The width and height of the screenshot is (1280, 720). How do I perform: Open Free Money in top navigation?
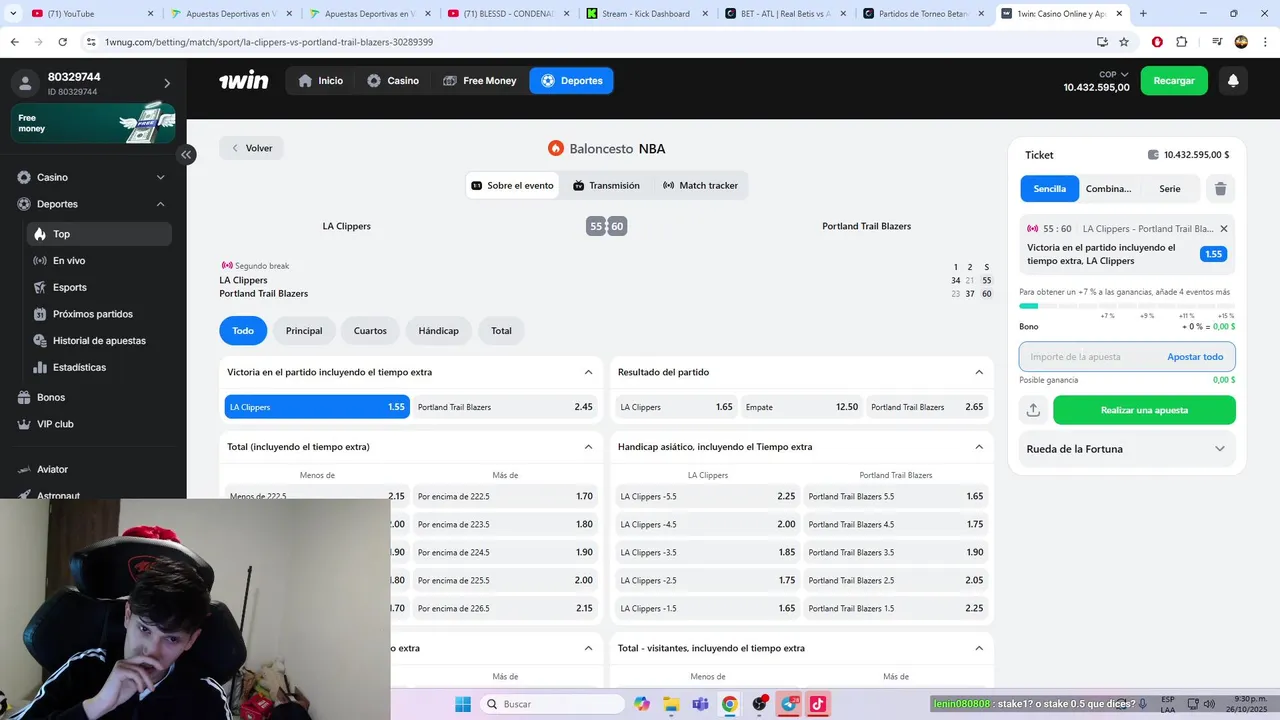click(x=480, y=81)
